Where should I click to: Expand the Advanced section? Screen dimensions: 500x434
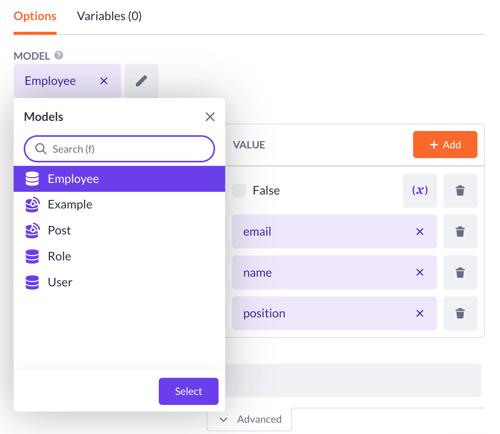click(251, 419)
